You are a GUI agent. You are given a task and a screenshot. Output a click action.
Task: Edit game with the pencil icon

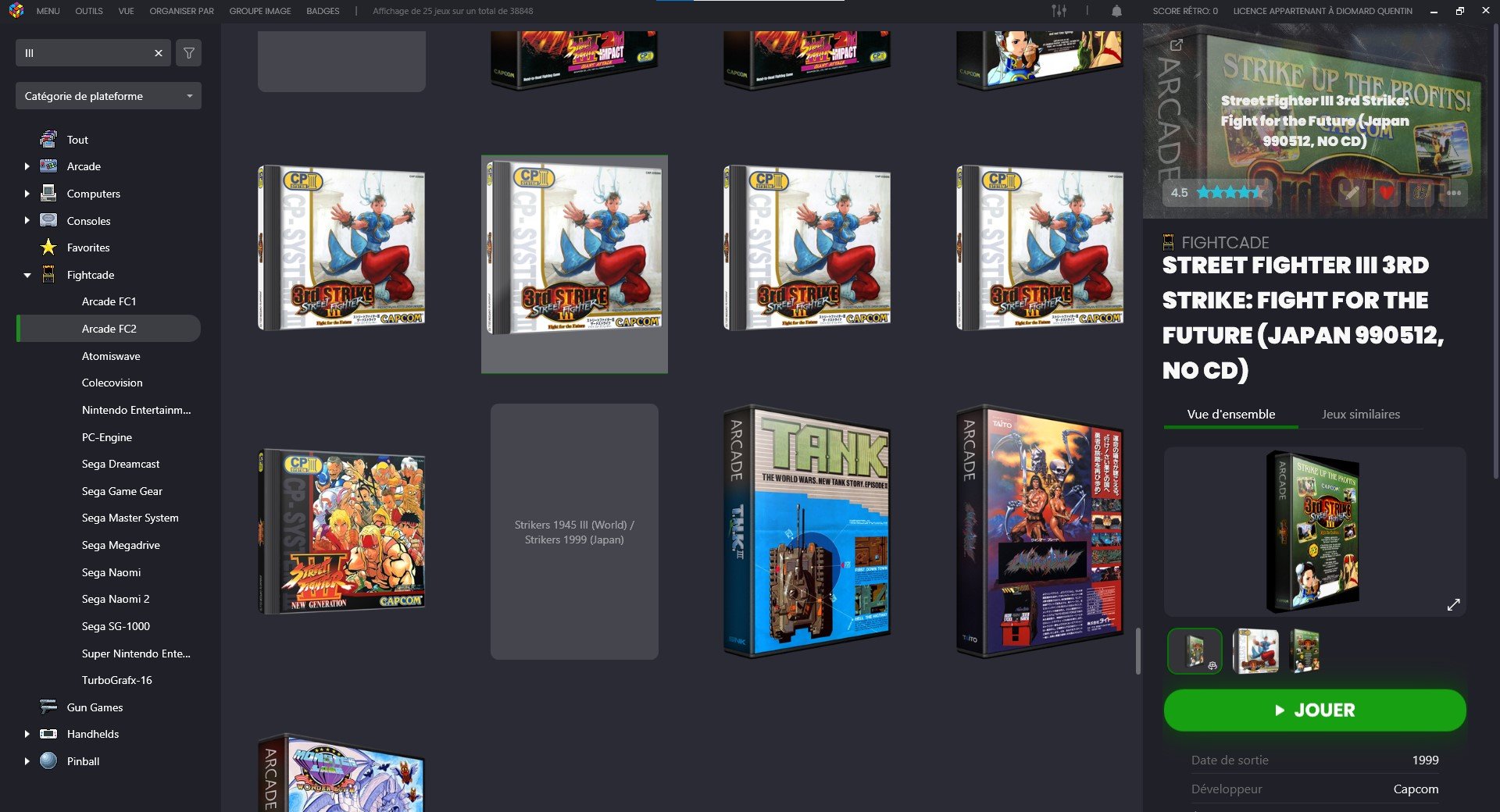click(1351, 193)
